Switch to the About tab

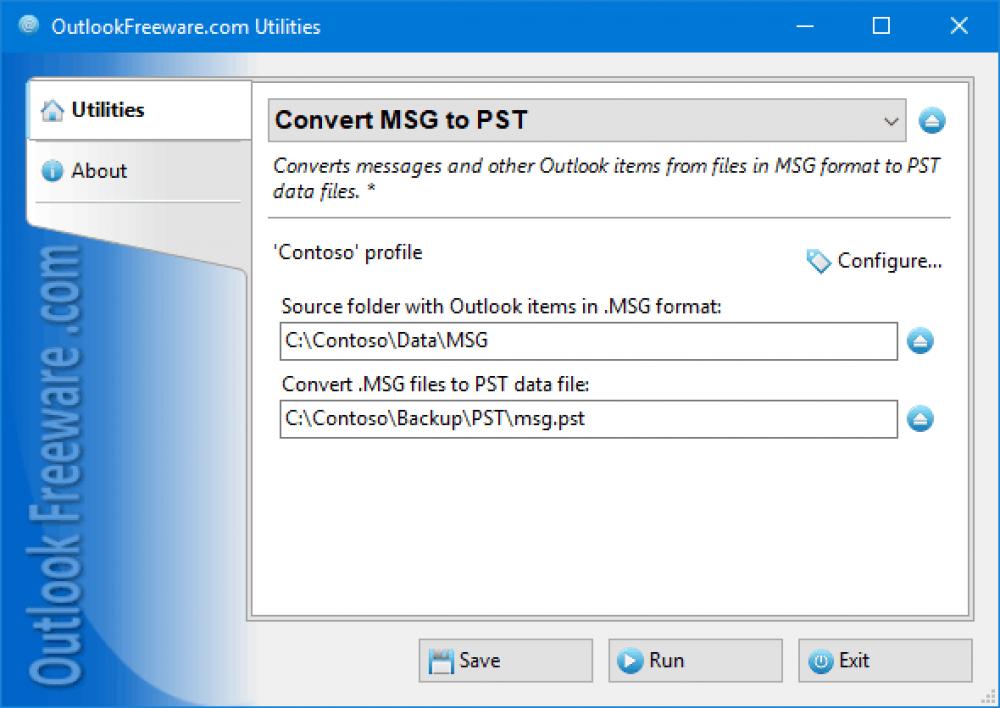(99, 171)
